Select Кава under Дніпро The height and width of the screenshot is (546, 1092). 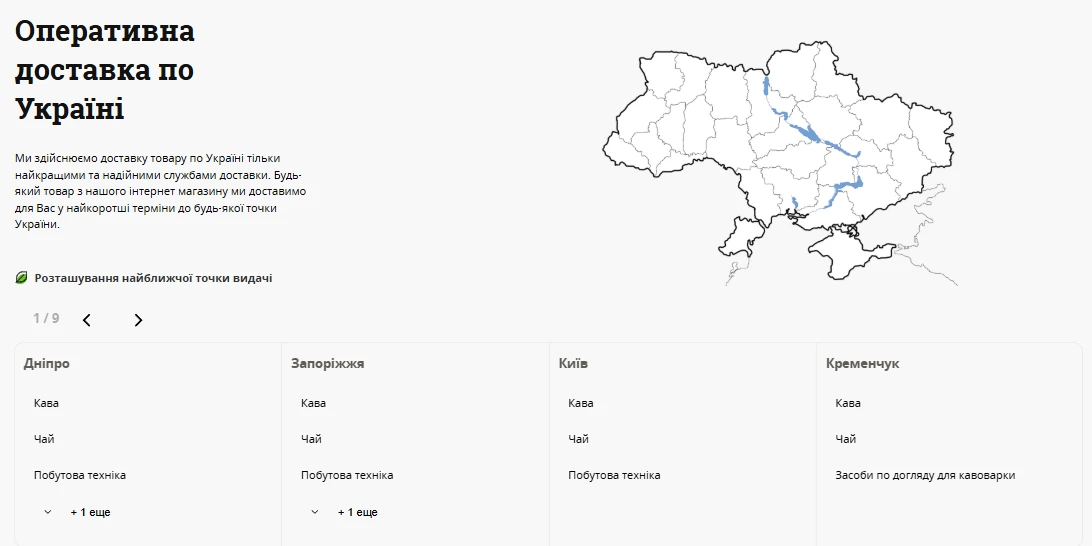tap(46, 403)
